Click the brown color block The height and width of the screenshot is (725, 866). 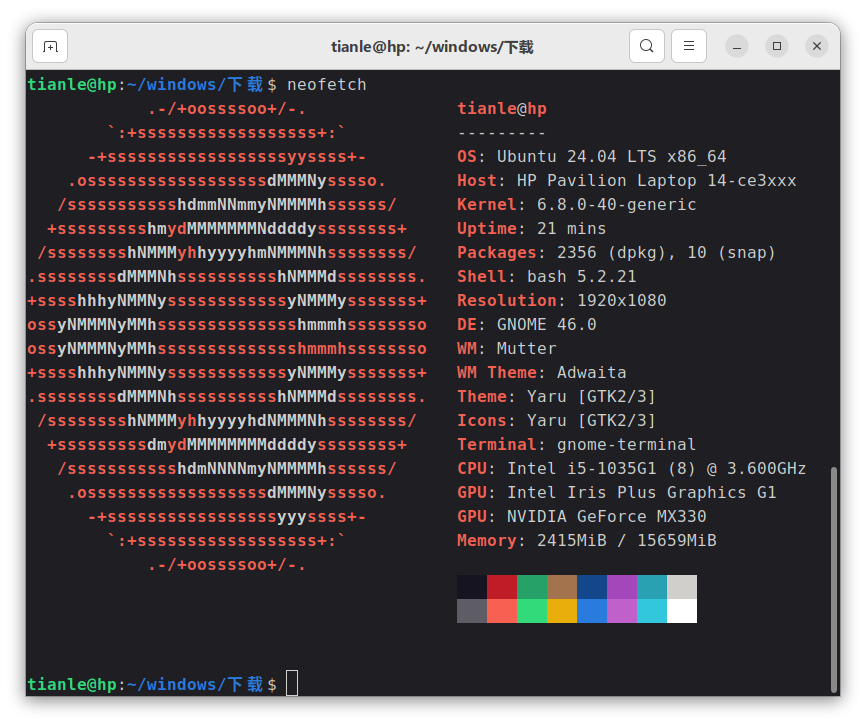tap(562, 587)
